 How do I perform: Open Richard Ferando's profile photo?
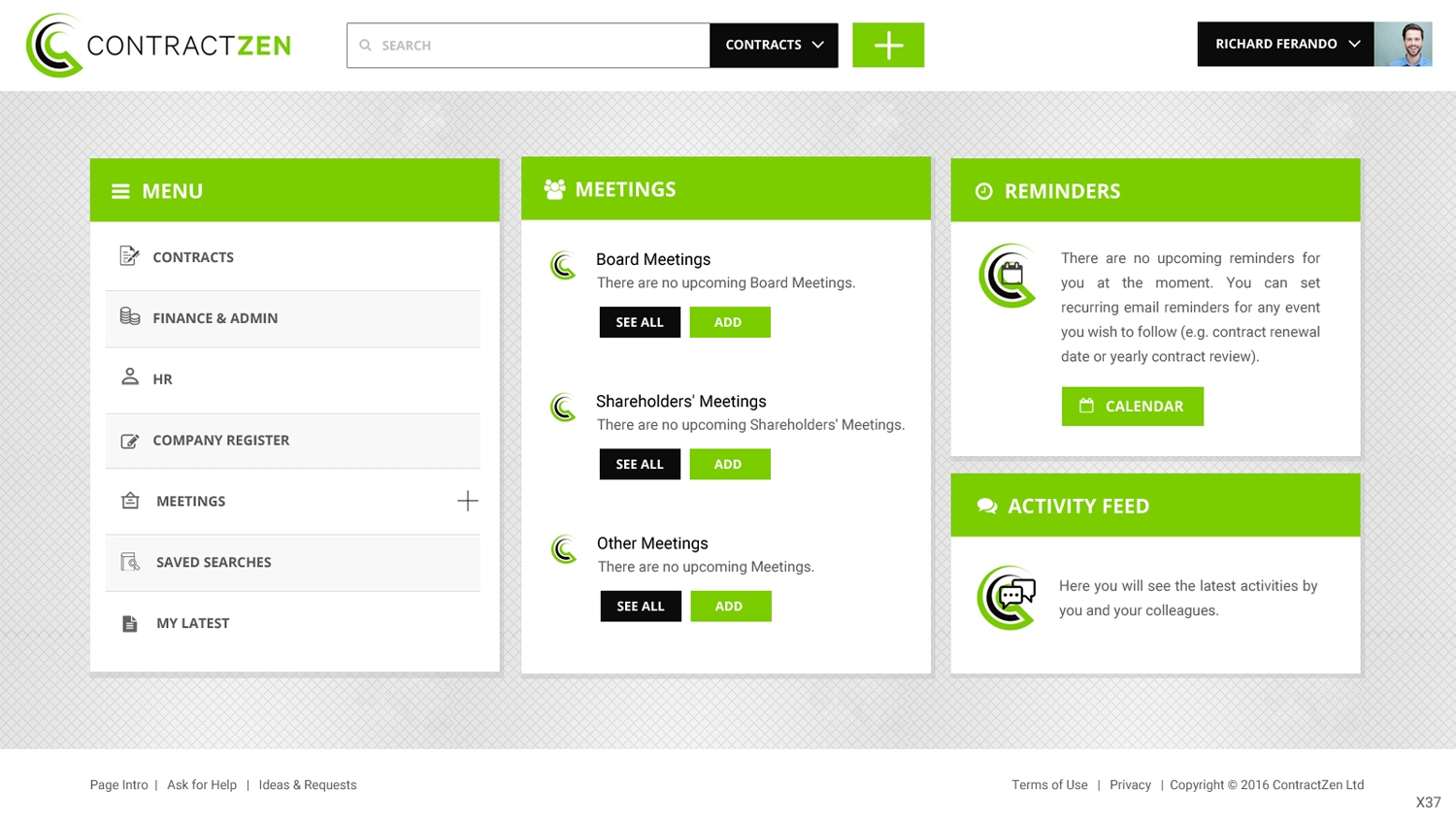(1403, 44)
